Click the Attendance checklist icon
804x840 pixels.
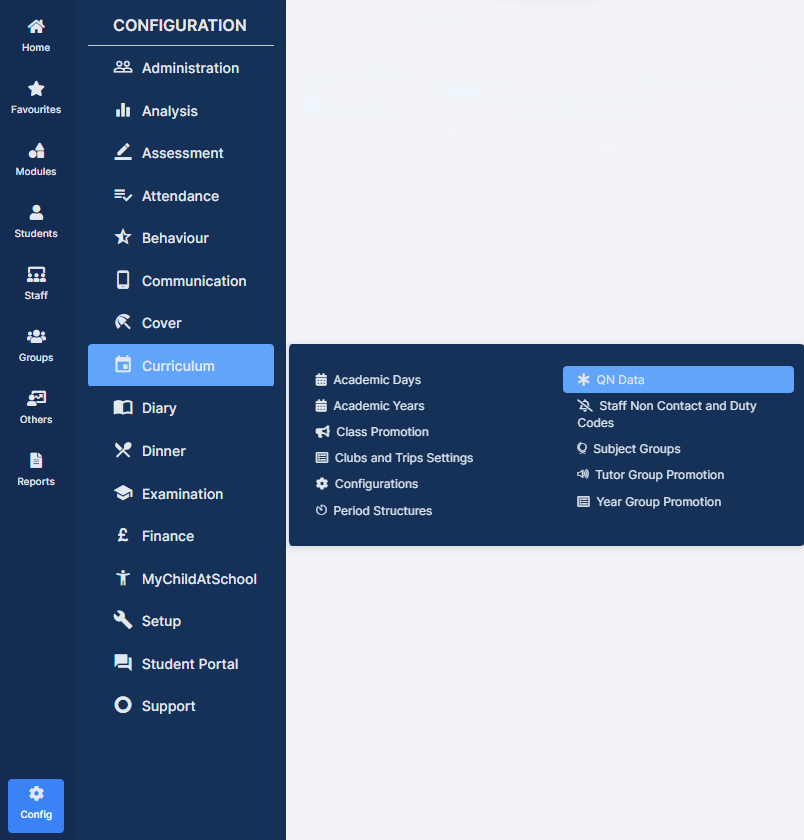point(123,196)
